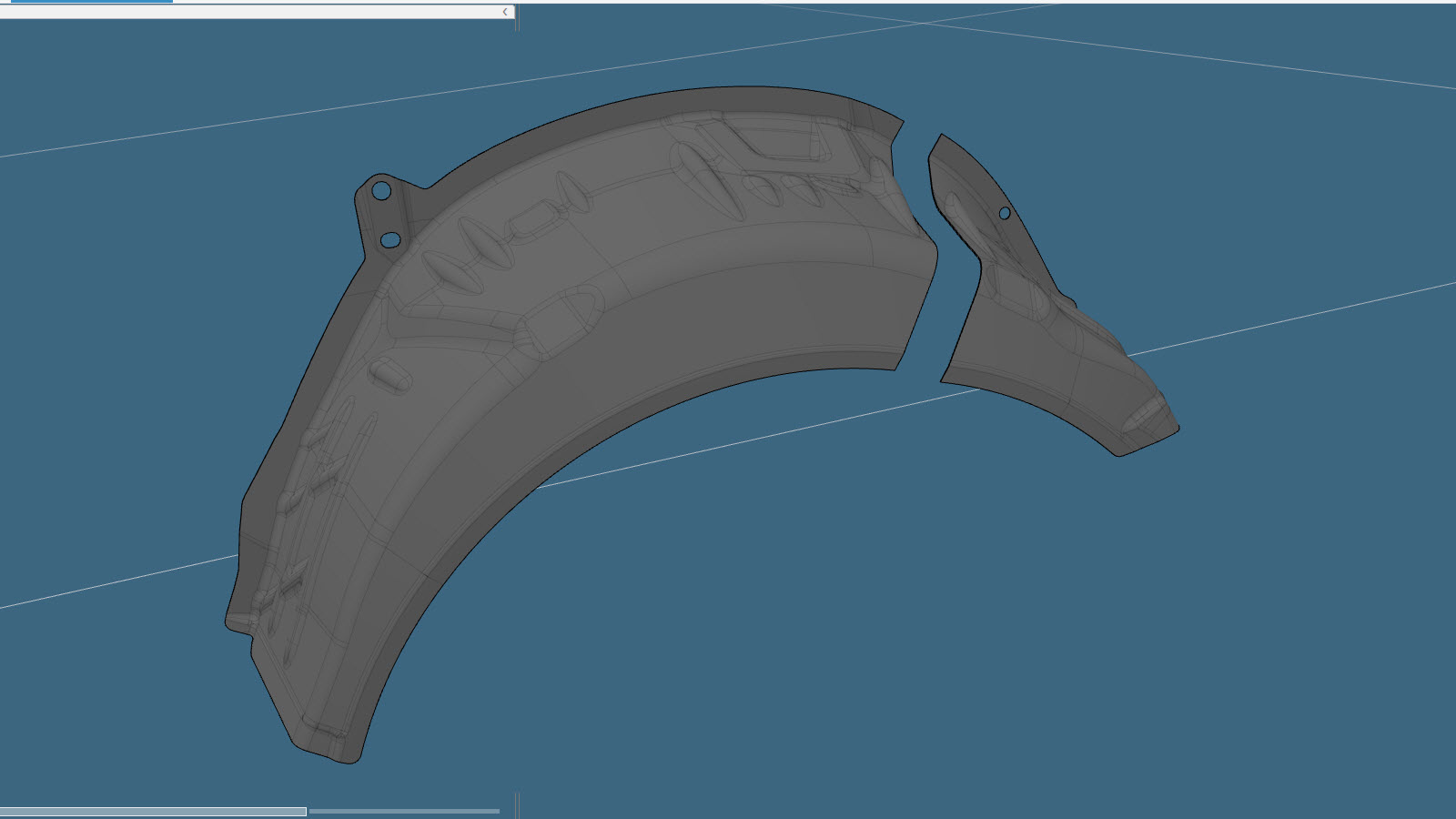Pick the lower hole on the mounting tab
The height and width of the screenshot is (819, 1456).
(x=389, y=239)
